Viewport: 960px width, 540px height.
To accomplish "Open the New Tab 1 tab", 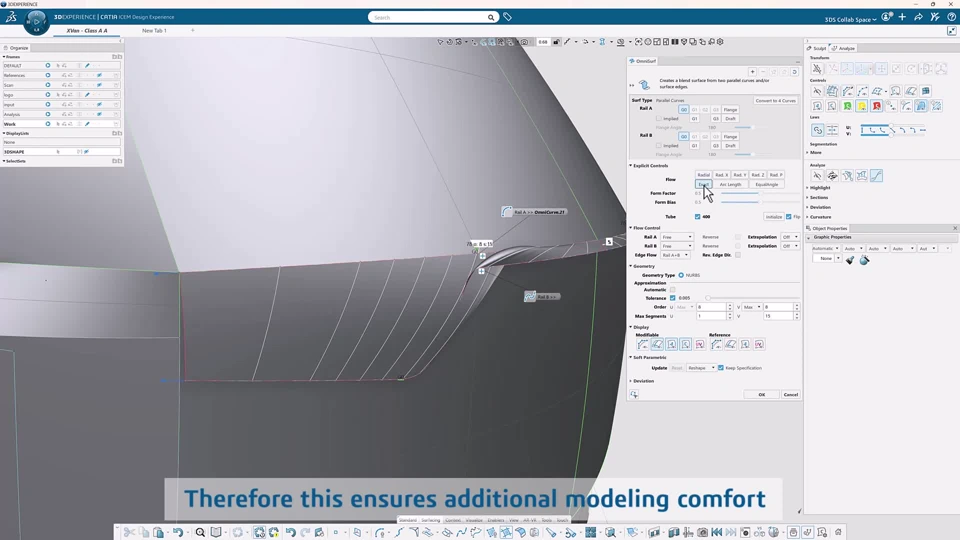I will pos(154,31).
